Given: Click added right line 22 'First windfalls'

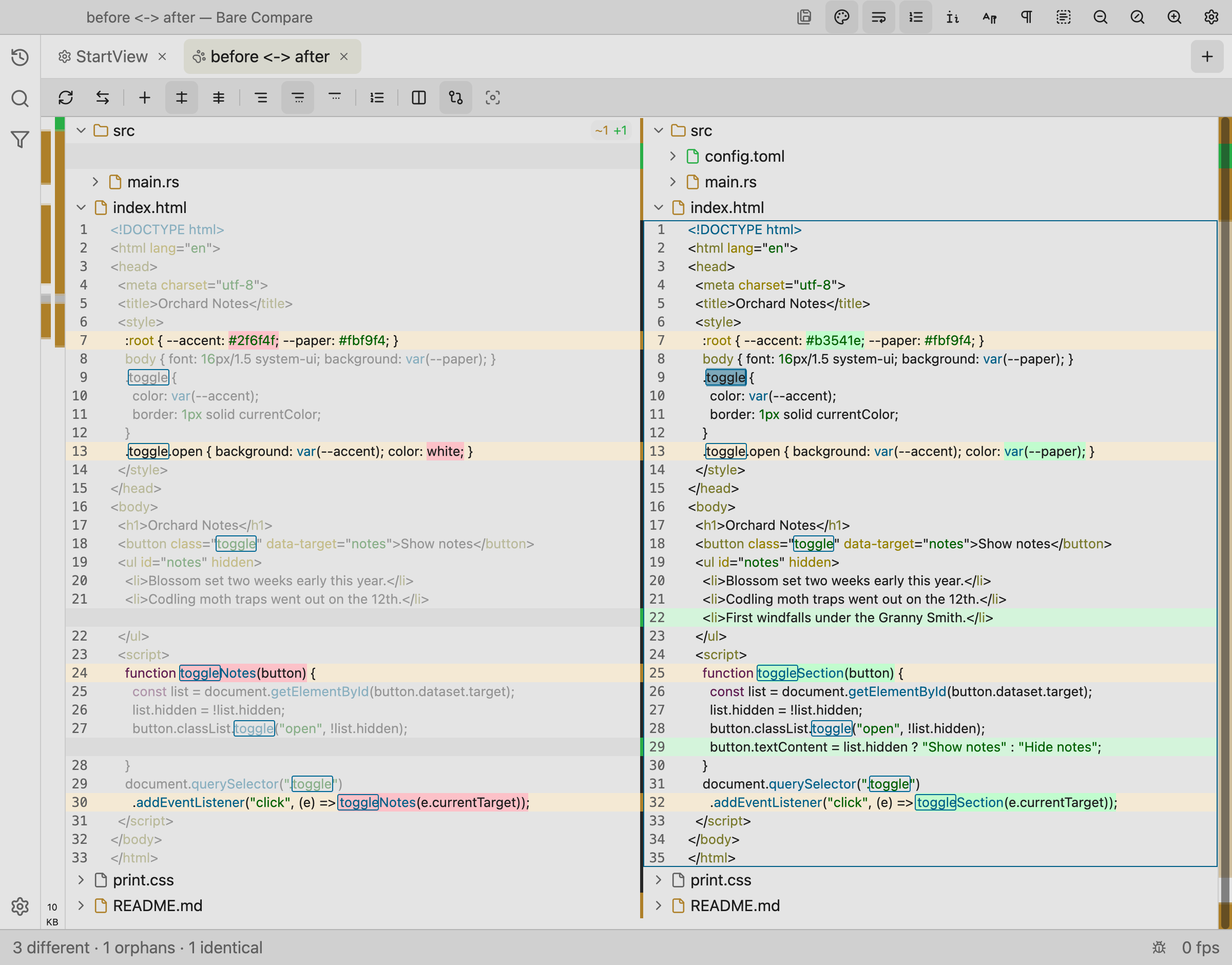Looking at the screenshot, I should [x=930, y=617].
